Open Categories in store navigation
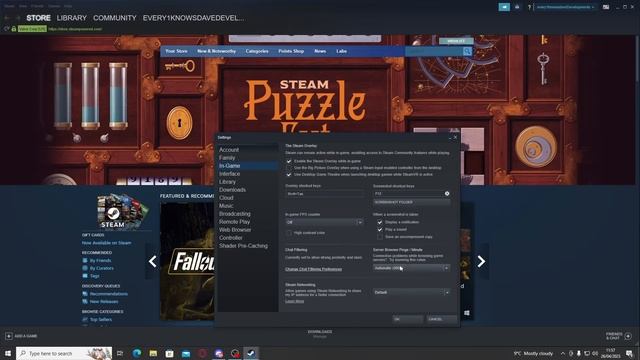 coord(257,51)
